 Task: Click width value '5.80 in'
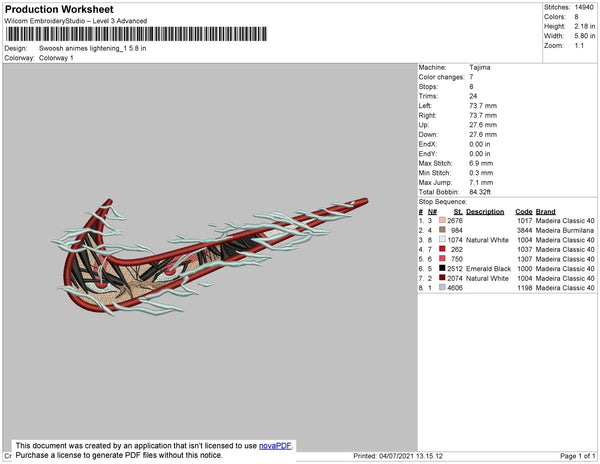coord(585,36)
